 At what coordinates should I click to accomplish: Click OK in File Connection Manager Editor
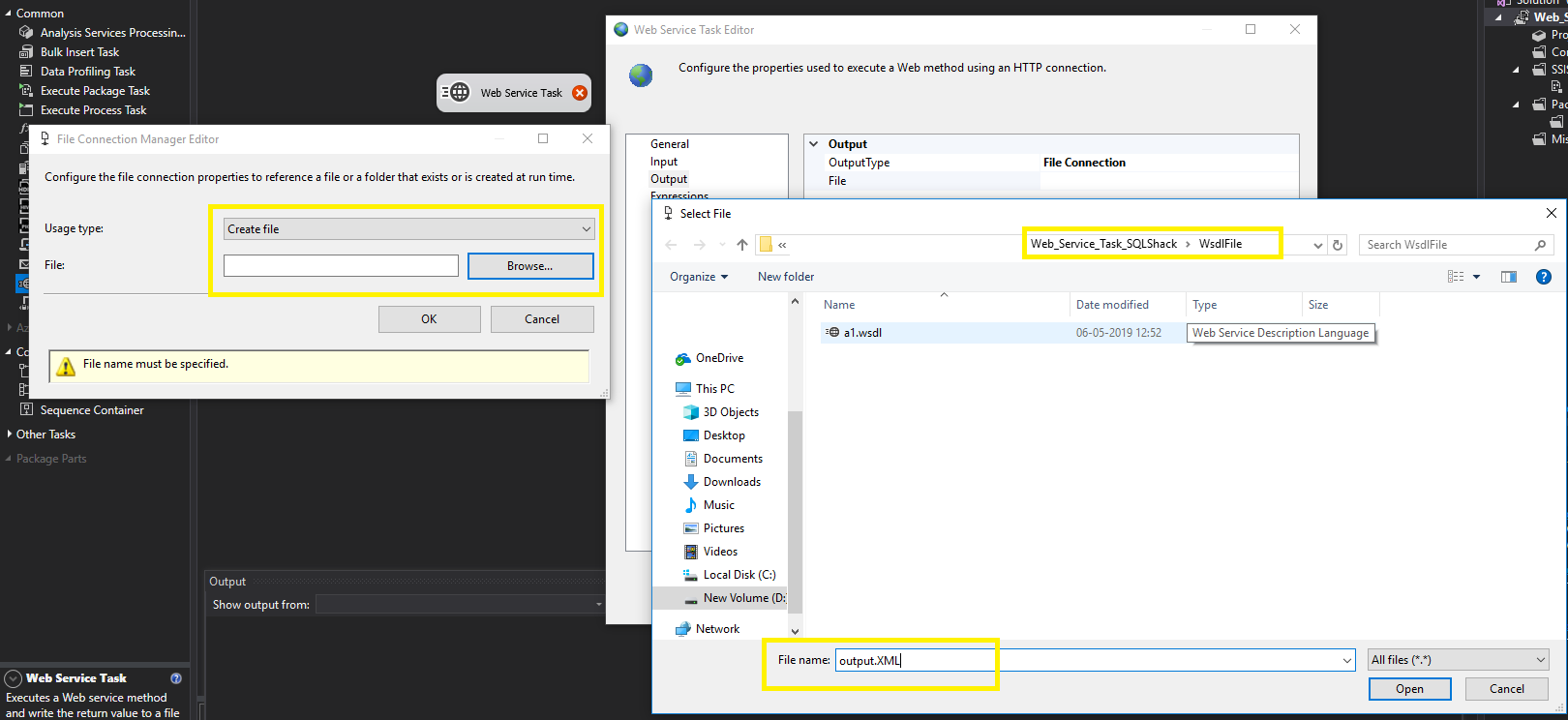(x=429, y=319)
